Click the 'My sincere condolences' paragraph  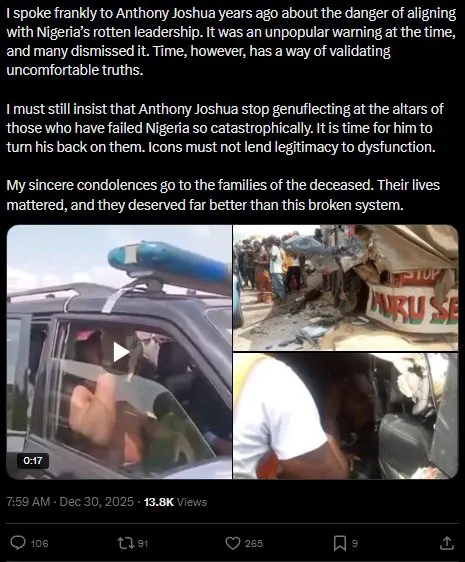pos(223,195)
